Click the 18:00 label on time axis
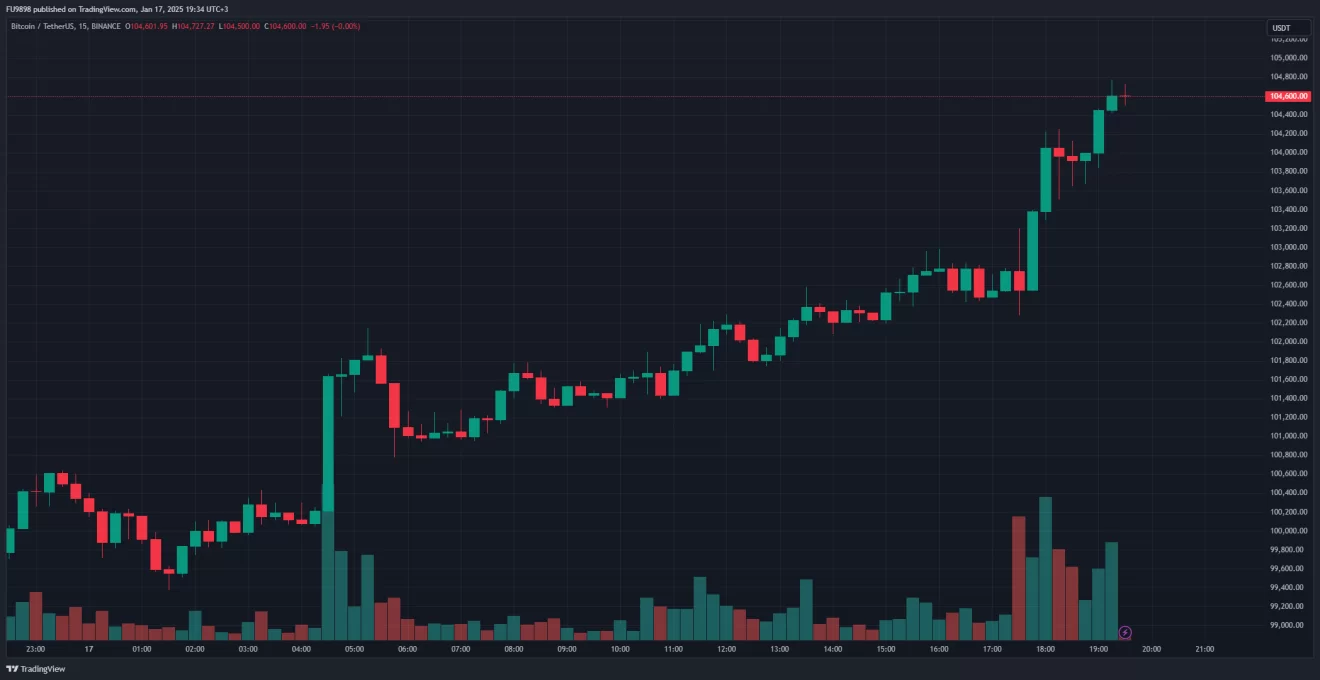1320x680 pixels. click(x=1045, y=649)
